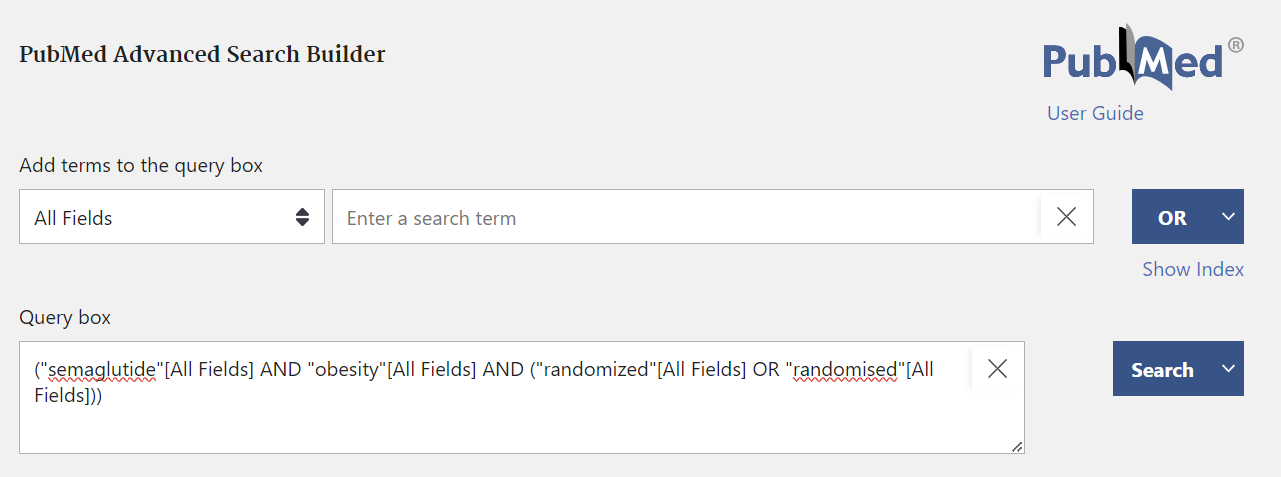Click the "PubMed Advanced Search Builder" heading

click(x=202, y=54)
